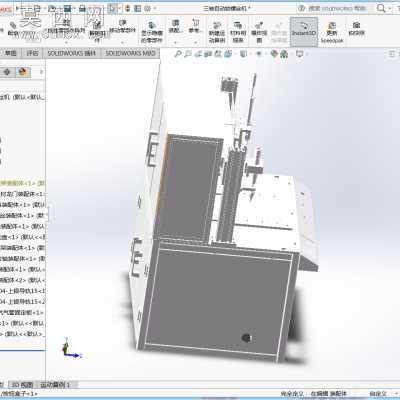400x400 pixels.
Task: Click Previous View icon
Action: (x=199, y=54)
